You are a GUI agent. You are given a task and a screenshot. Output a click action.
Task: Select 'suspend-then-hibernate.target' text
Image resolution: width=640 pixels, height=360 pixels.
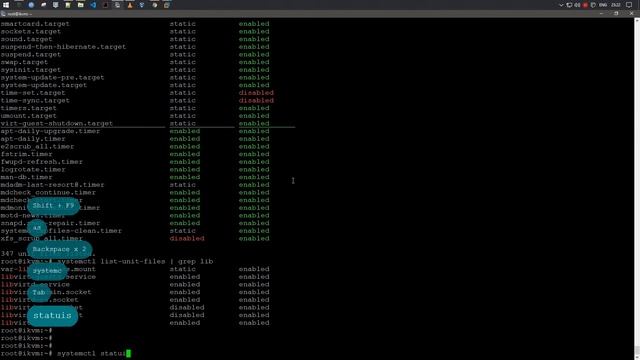63,47
